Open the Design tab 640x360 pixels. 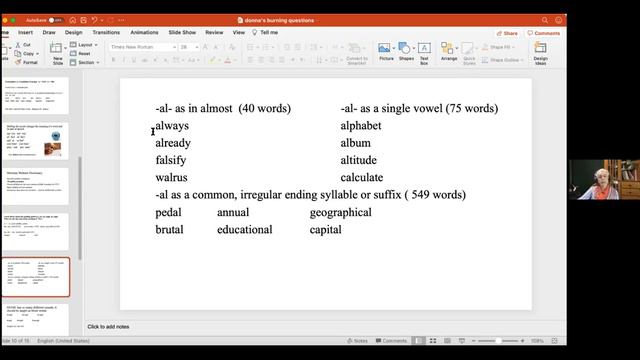coord(73,32)
